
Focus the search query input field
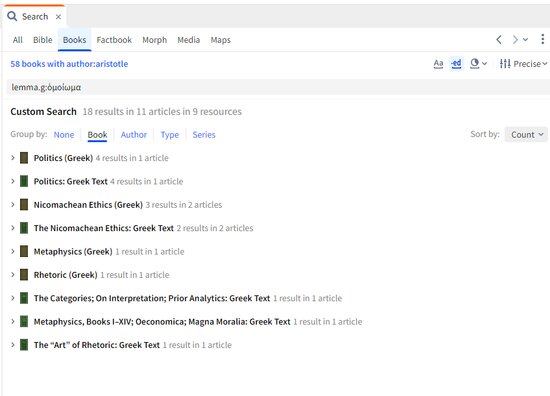(277, 87)
